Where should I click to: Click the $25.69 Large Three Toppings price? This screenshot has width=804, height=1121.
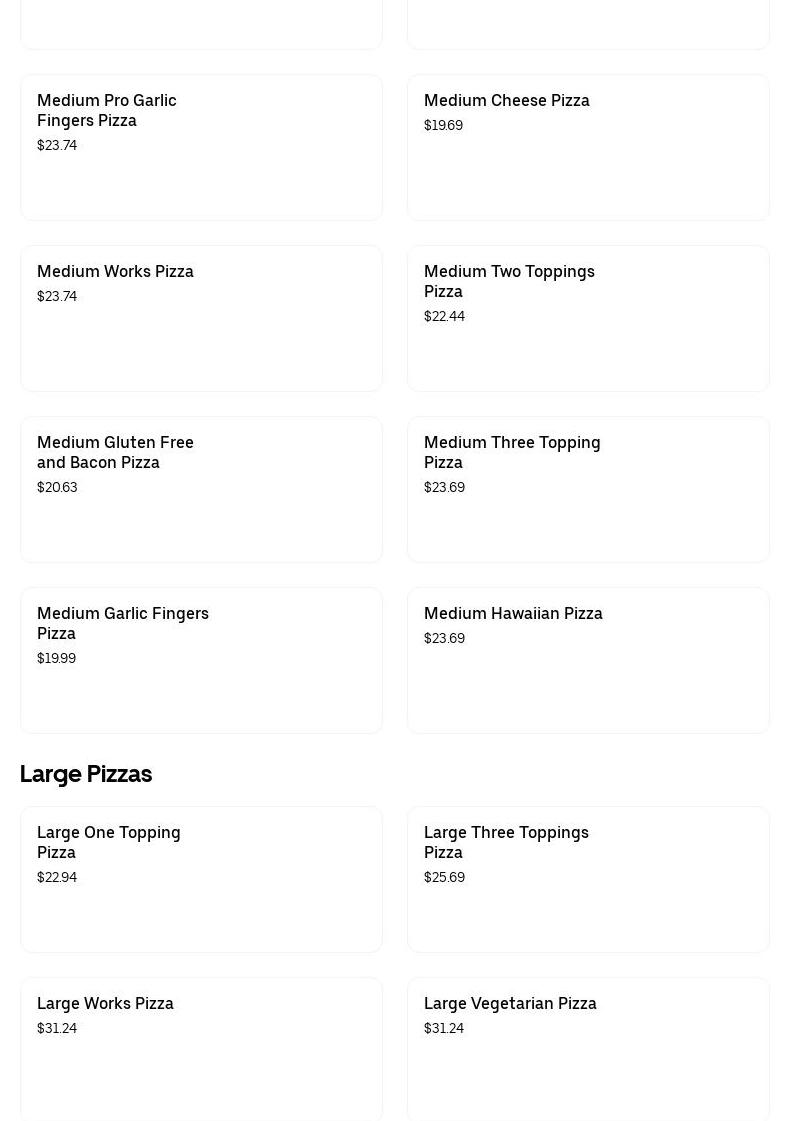tap(444, 877)
